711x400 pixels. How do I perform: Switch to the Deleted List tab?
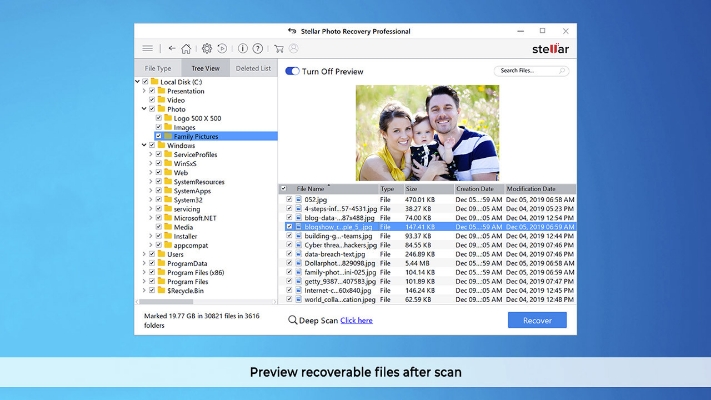pos(253,68)
